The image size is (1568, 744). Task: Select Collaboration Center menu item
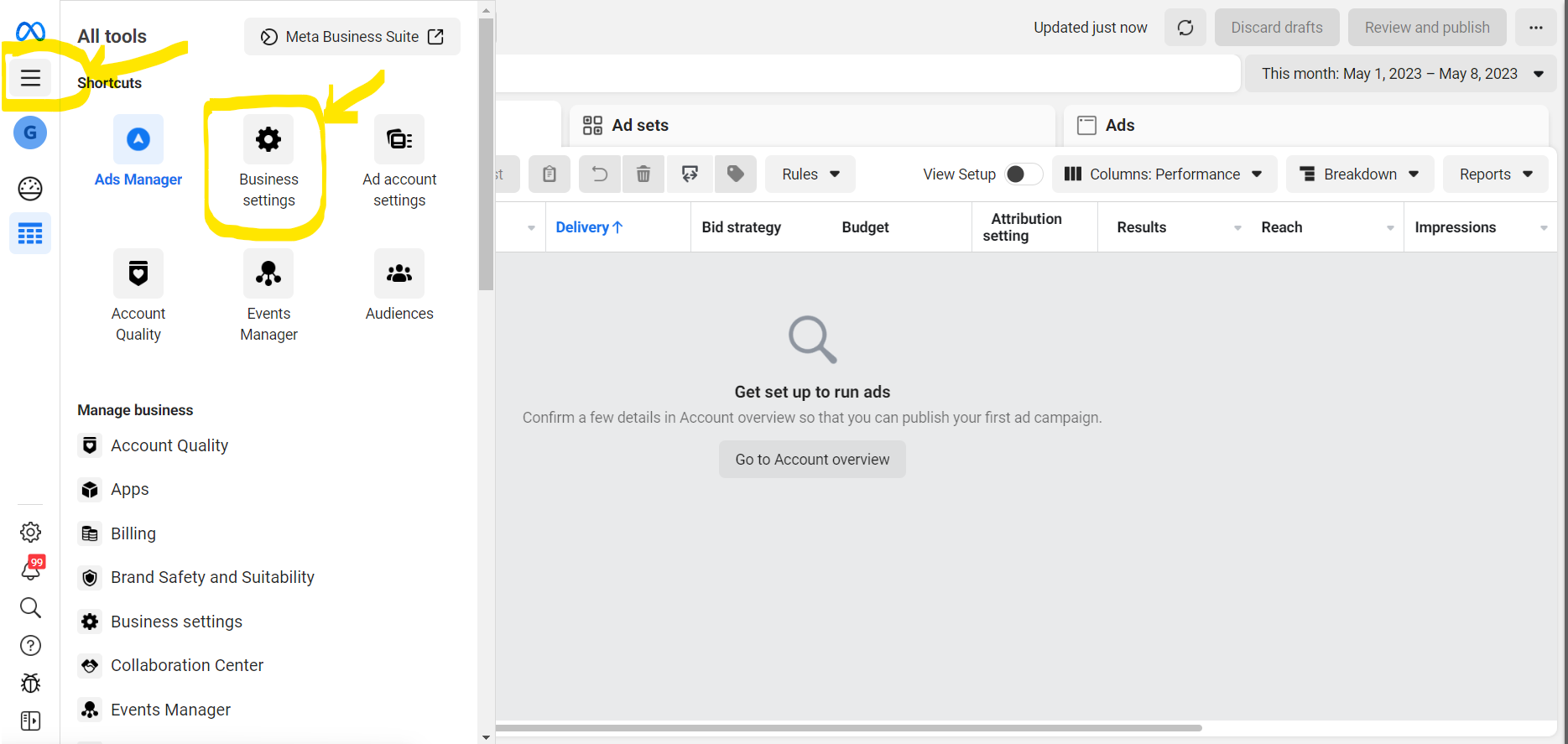(x=171, y=665)
